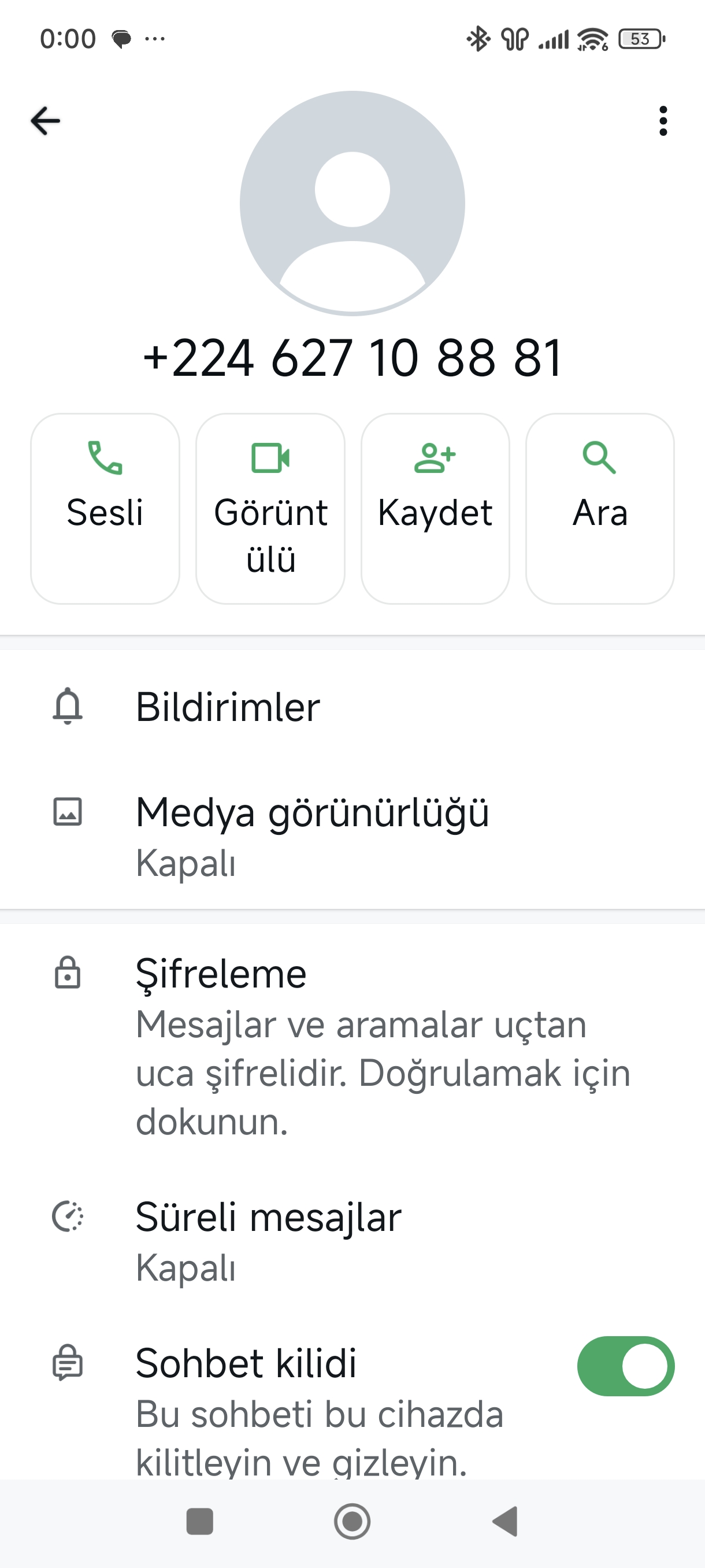Screen dimensions: 705x1568
Task: Disable the Sohbet kilidi toggle
Action: pos(625,1366)
